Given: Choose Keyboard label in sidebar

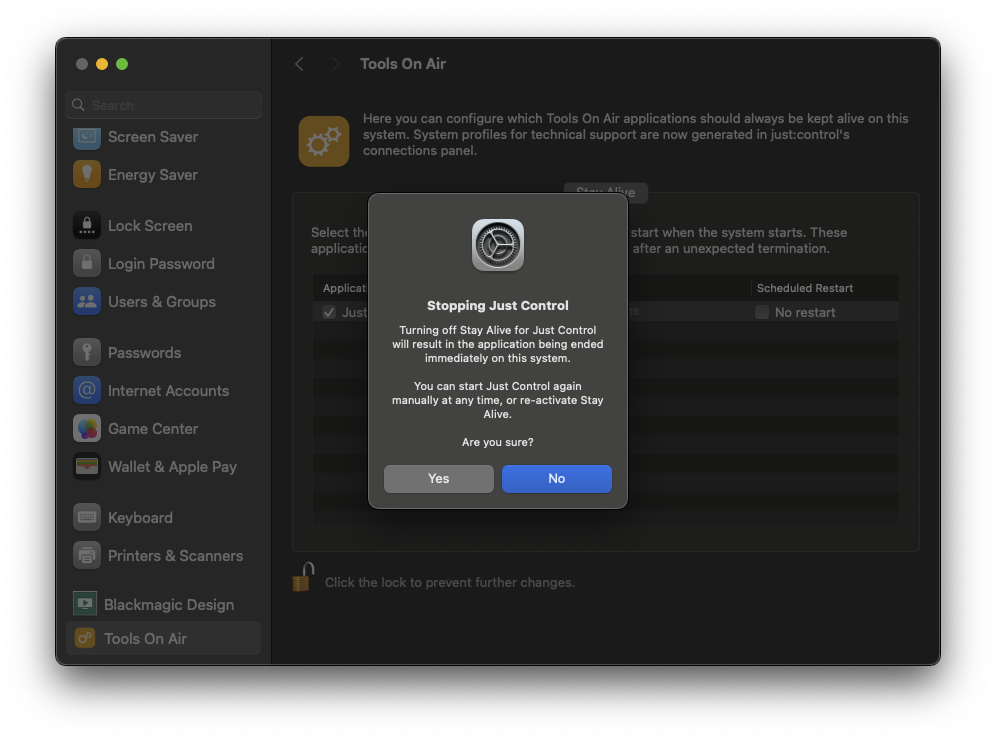Looking at the screenshot, I should pos(140,518).
